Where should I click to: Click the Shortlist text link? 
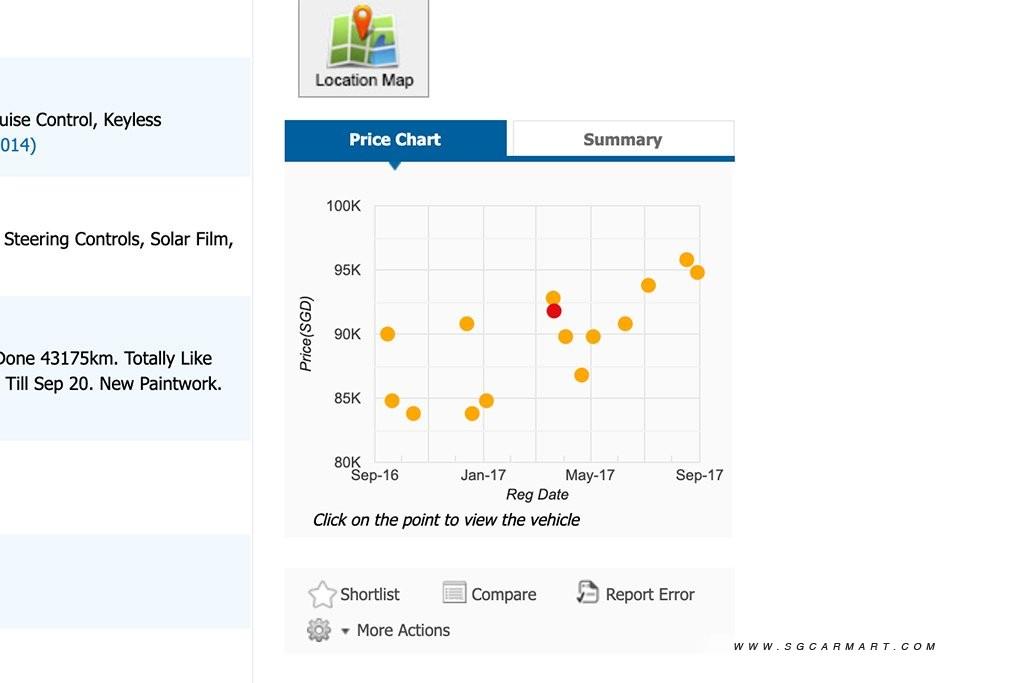click(369, 594)
